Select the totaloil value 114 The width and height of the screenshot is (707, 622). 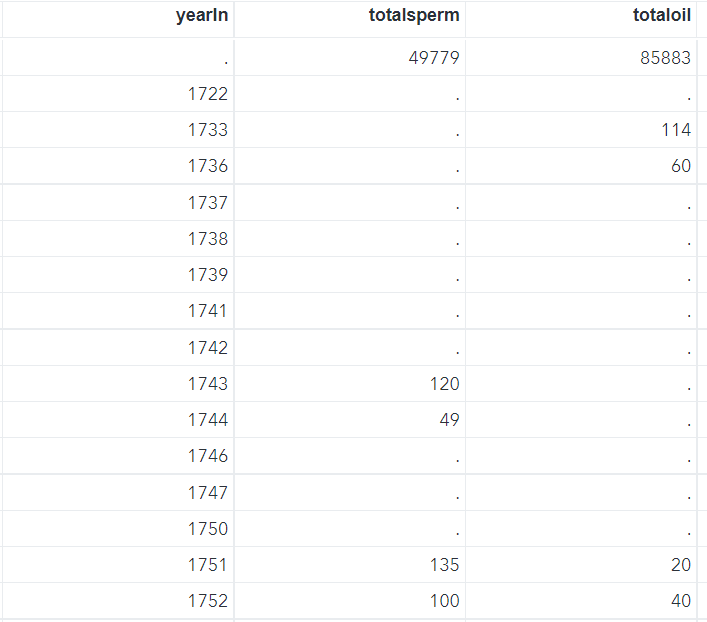pos(676,130)
